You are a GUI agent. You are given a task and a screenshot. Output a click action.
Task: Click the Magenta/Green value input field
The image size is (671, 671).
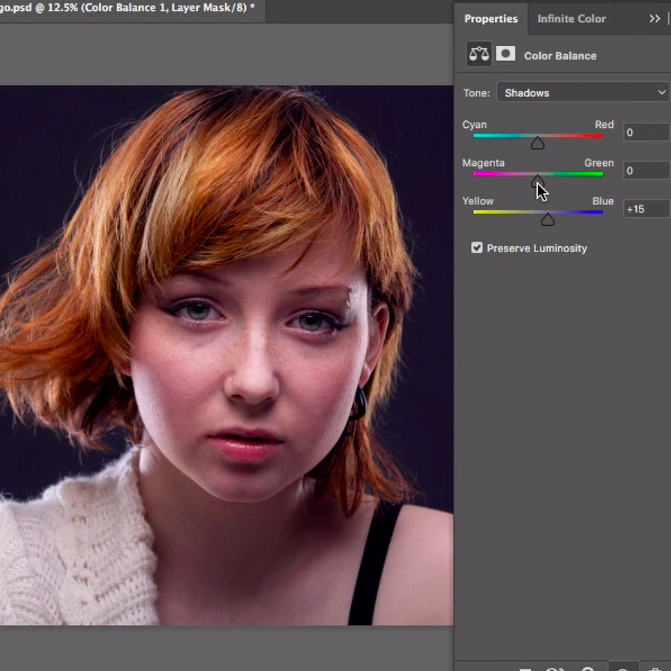coord(646,171)
